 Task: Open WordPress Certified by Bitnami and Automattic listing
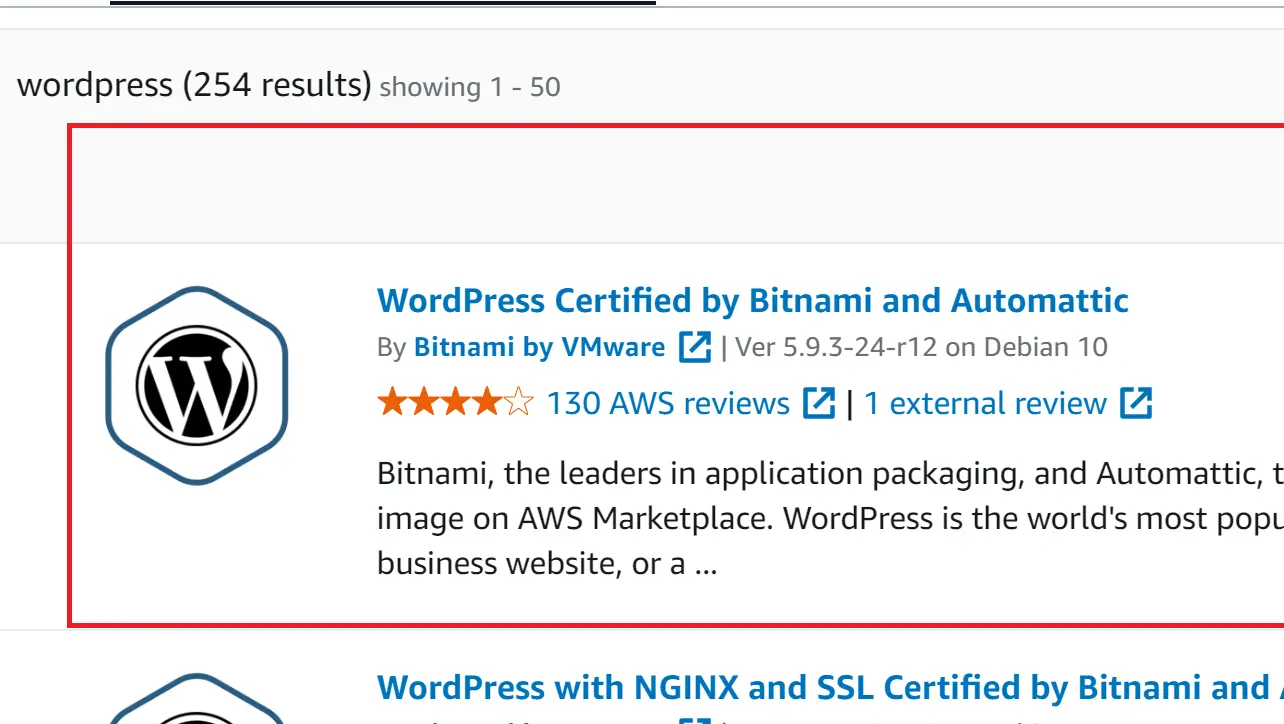[753, 301]
